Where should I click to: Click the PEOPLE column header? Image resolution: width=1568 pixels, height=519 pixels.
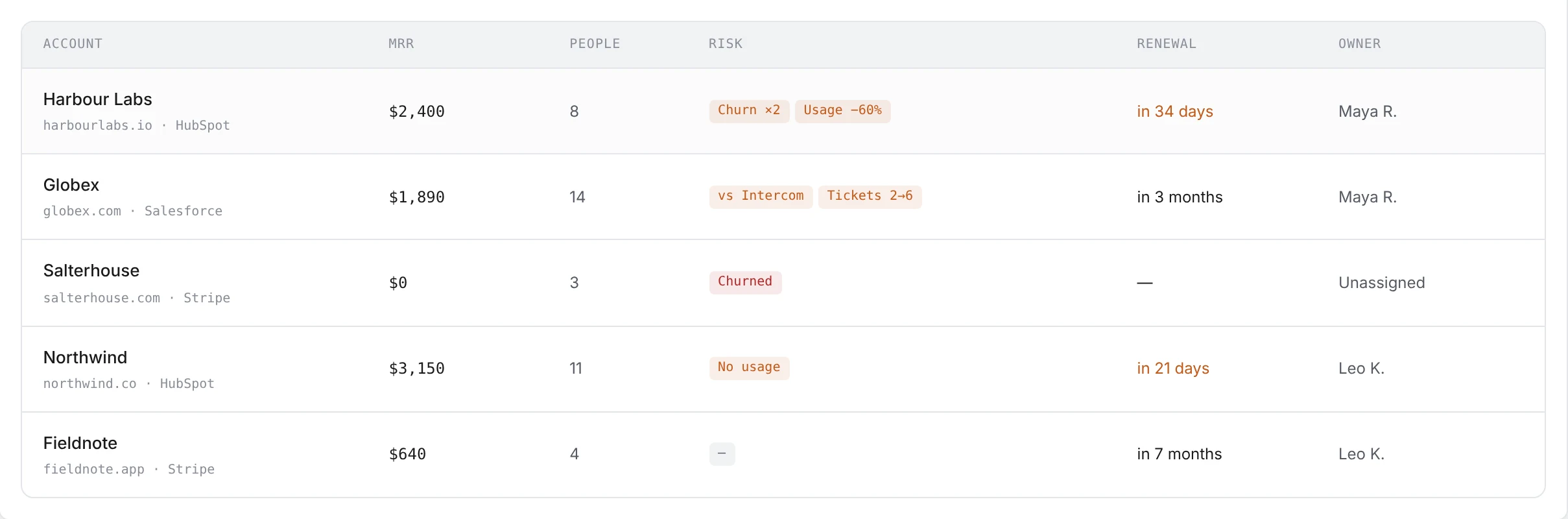coord(595,43)
